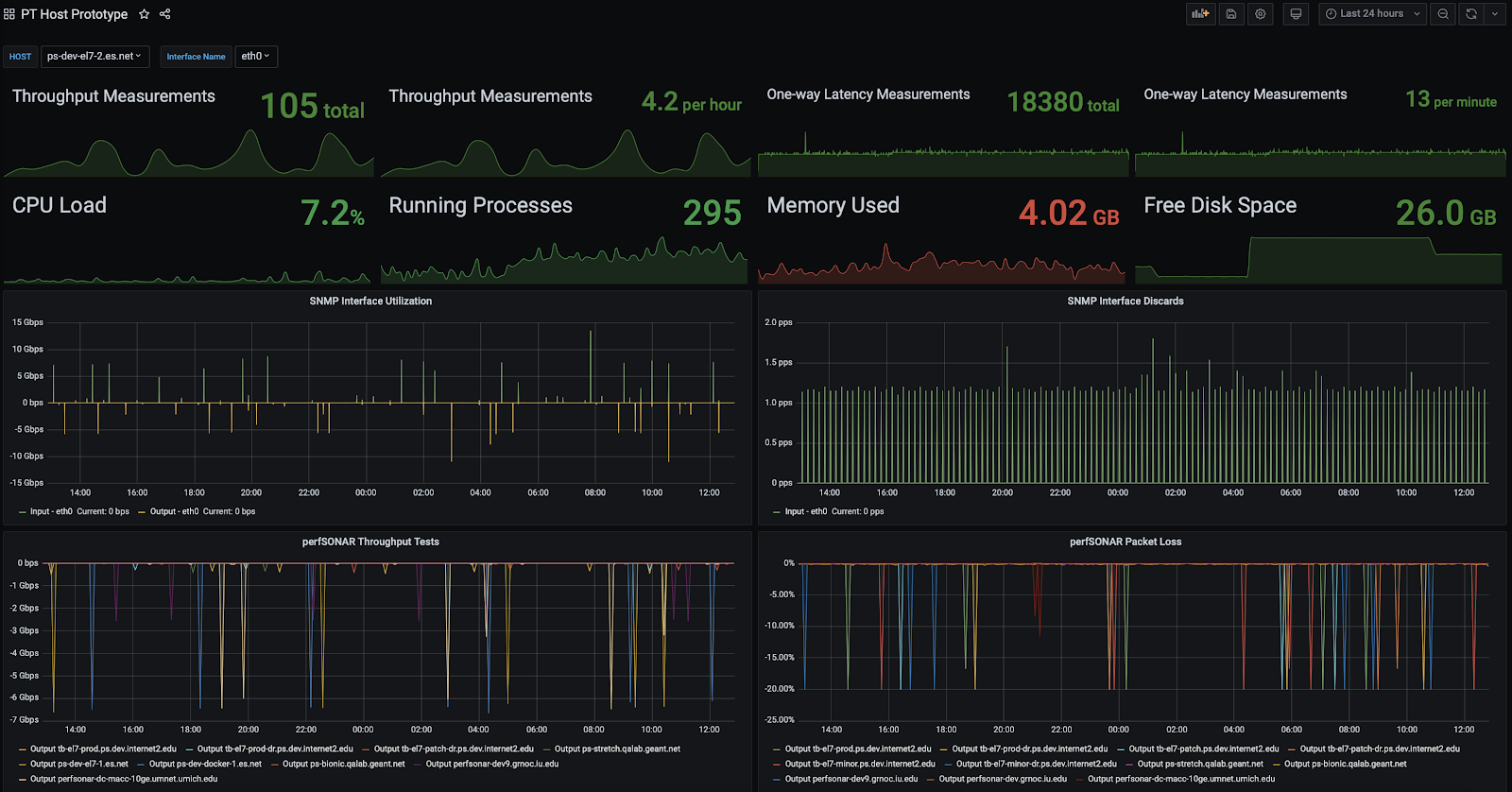Screen dimensions: 1512x792
Task: Star the PT Host Prototype dashboard
Action: coord(144,14)
